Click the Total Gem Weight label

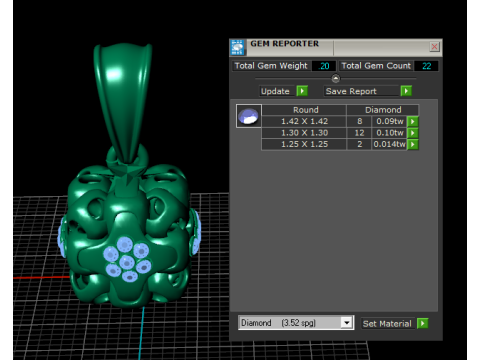pos(271,66)
